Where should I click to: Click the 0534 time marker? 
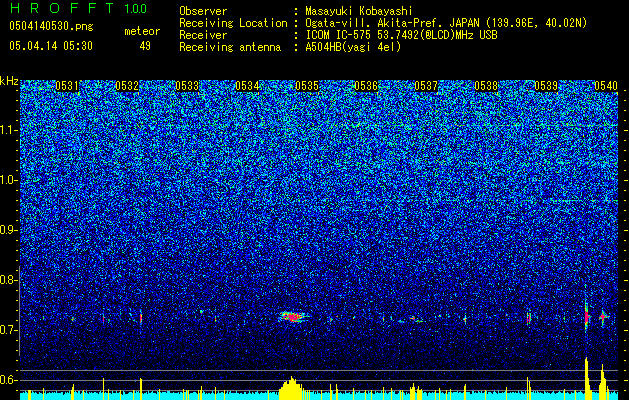coord(247,86)
